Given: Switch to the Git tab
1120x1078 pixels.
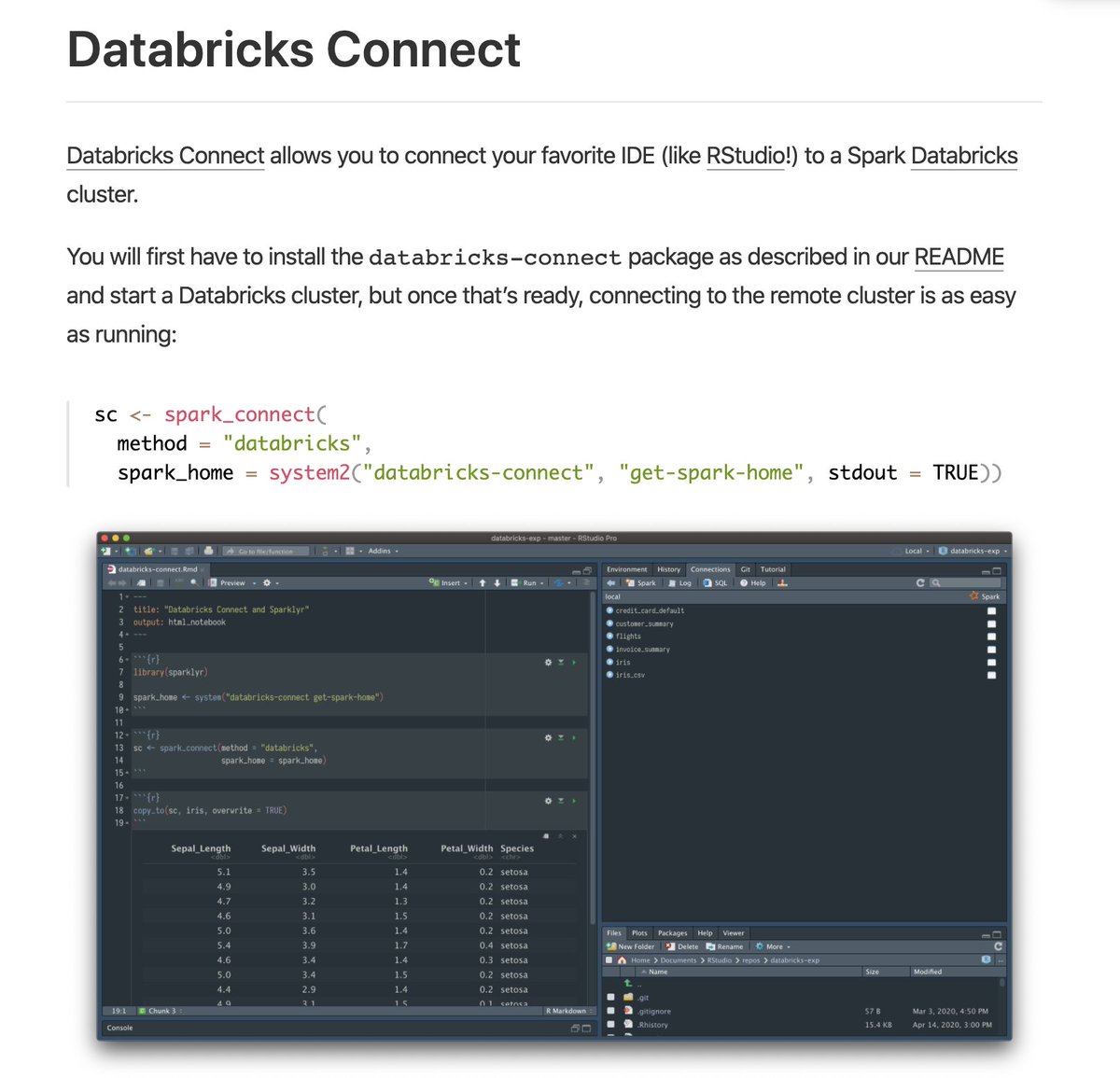Looking at the screenshot, I should (745, 569).
